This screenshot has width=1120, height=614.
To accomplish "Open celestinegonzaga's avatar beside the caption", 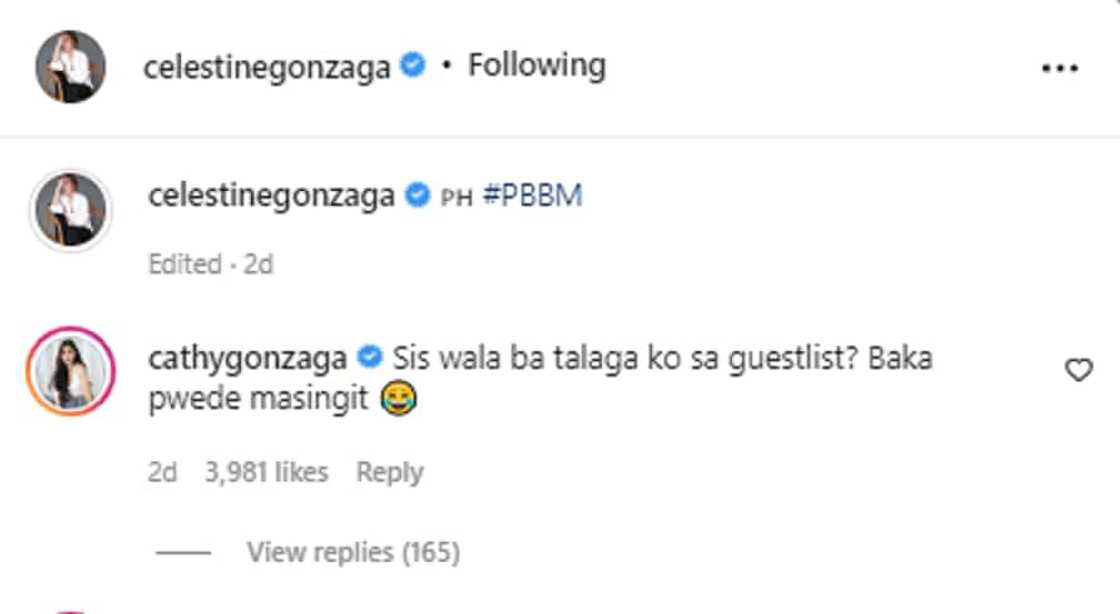I will coord(70,210).
